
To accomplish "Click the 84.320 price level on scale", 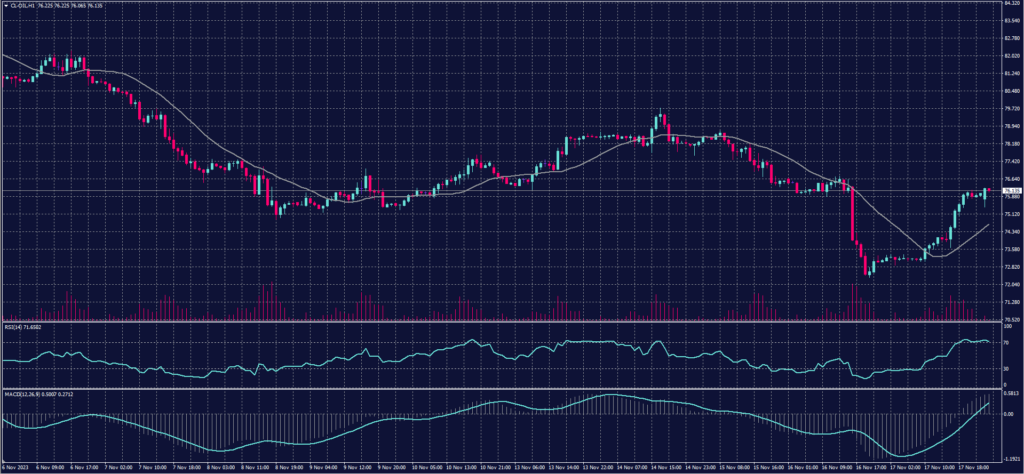I will click(1011, 4).
